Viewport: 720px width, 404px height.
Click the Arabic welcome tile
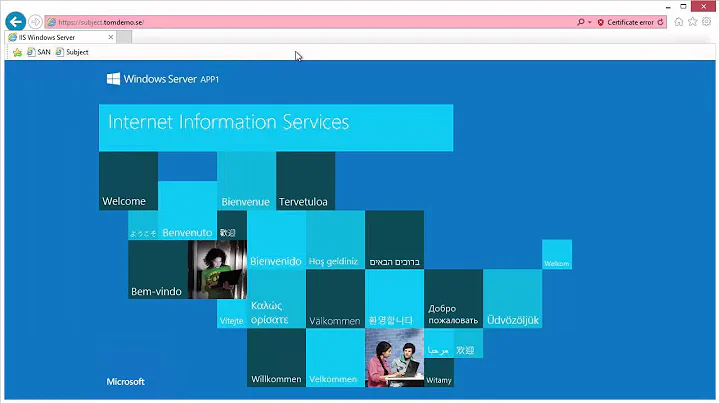439,343
